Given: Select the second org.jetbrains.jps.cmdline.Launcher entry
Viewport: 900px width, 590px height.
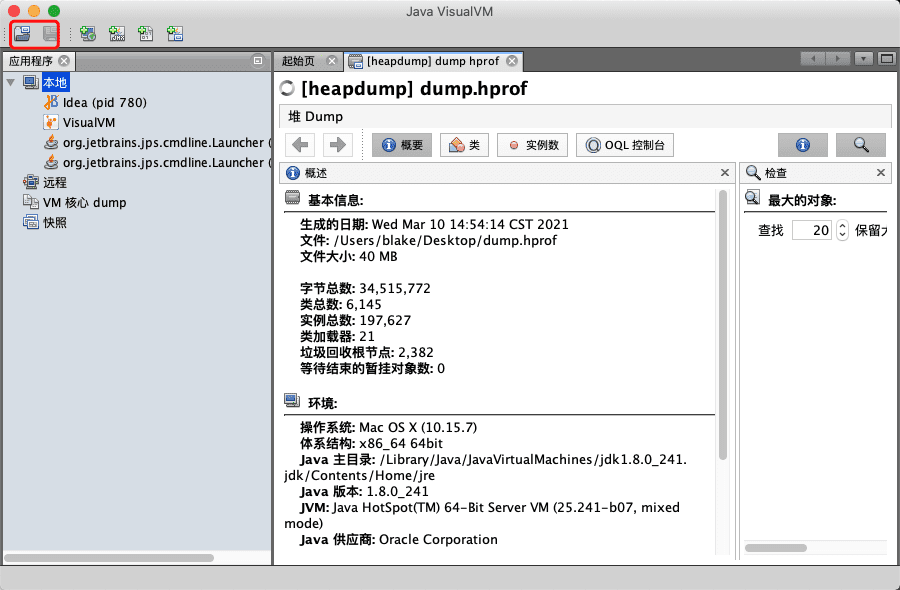Looking at the screenshot, I should (164, 163).
